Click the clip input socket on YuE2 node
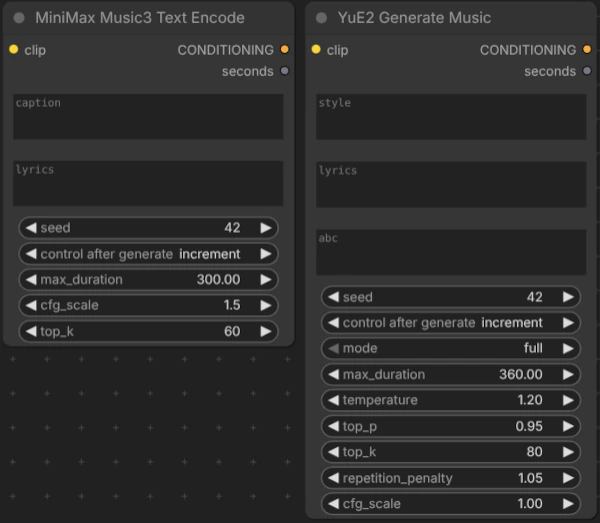The height and width of the screenshot is (523, 600). (x=316, y=49)
